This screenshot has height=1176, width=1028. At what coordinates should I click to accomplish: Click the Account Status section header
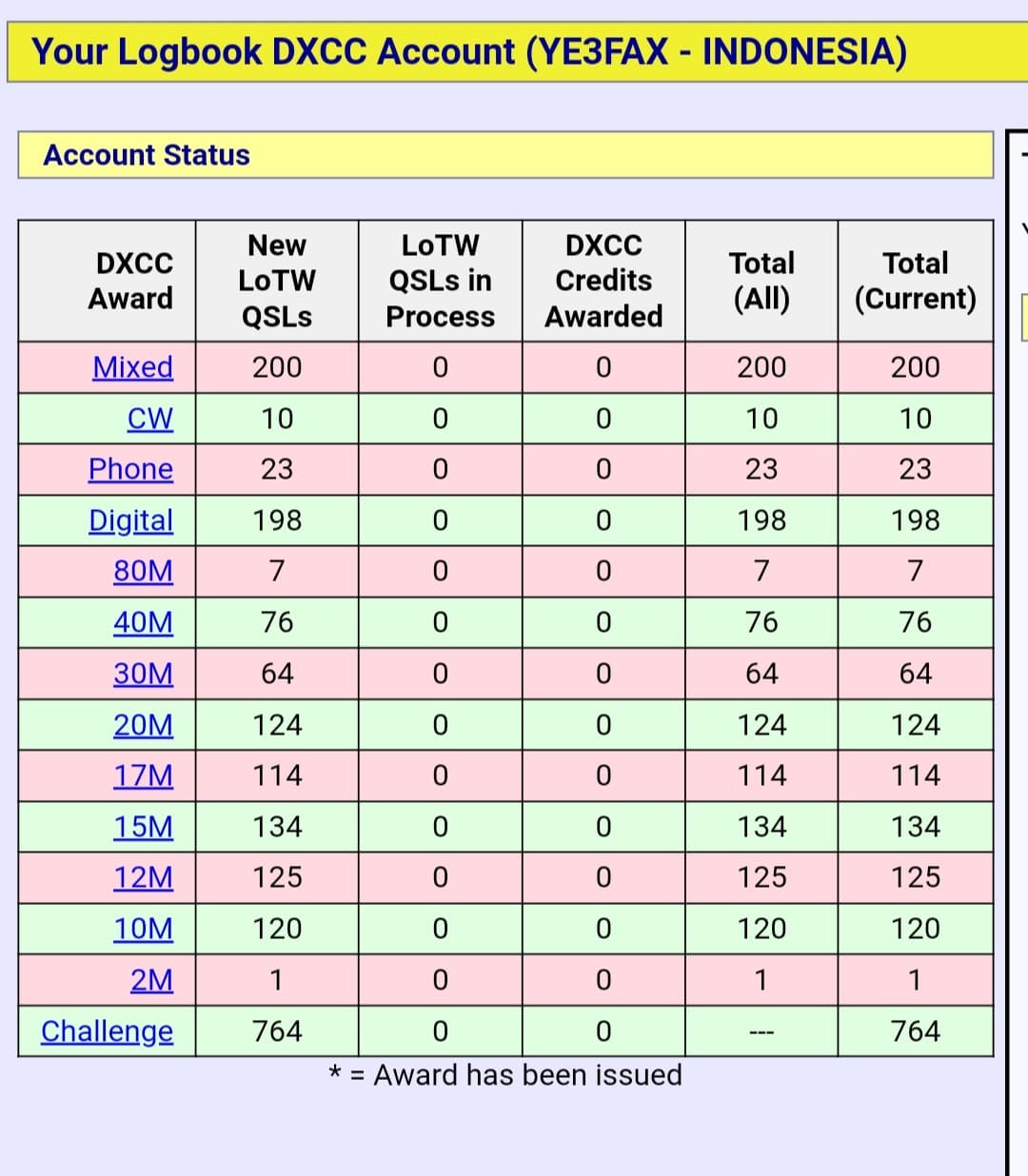pyautogui.click(x=146, y=155)
